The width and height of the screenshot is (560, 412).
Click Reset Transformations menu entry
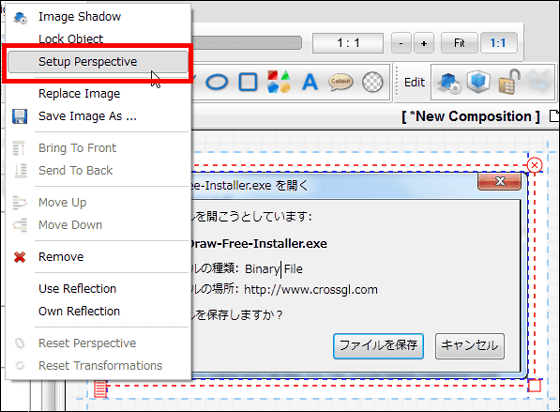click(x=98, y=366)
